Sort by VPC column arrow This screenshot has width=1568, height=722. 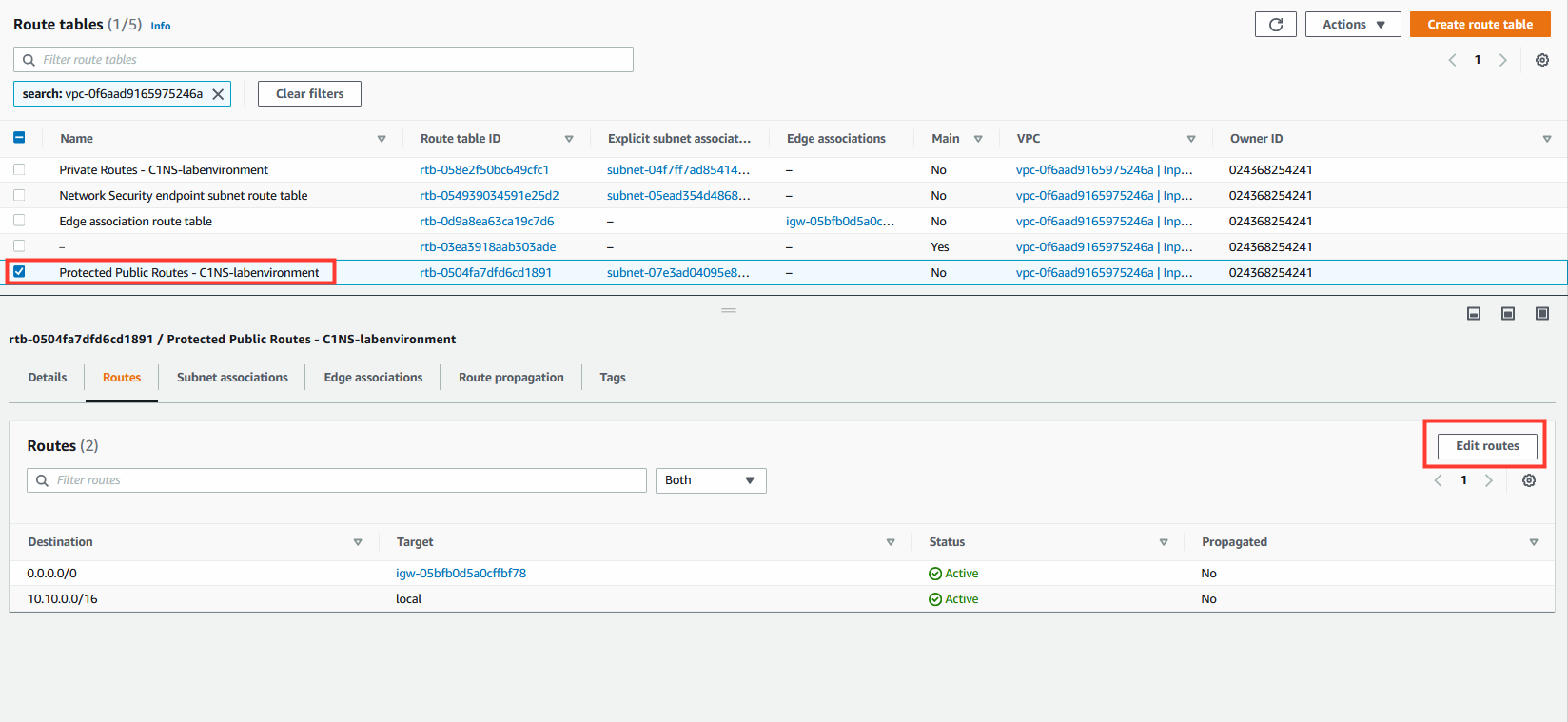point(1191,139)
